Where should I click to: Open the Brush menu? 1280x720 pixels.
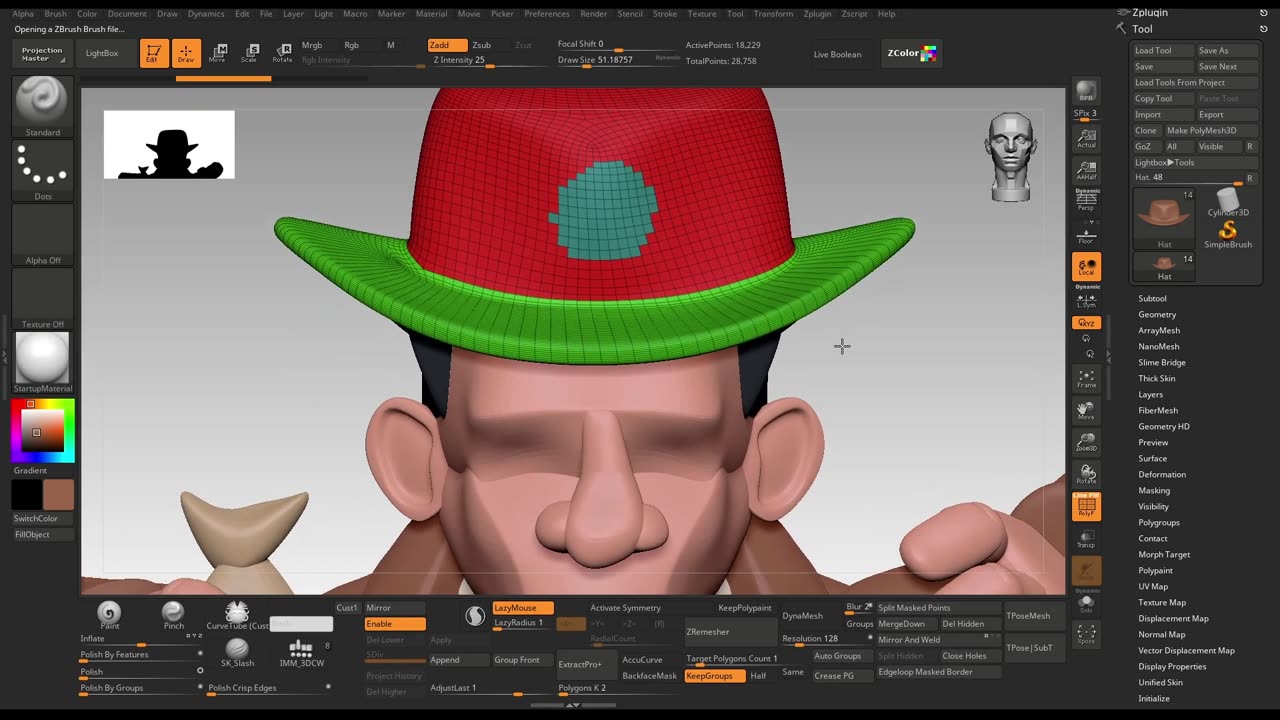pyautogui.click(x=55, y=14)
